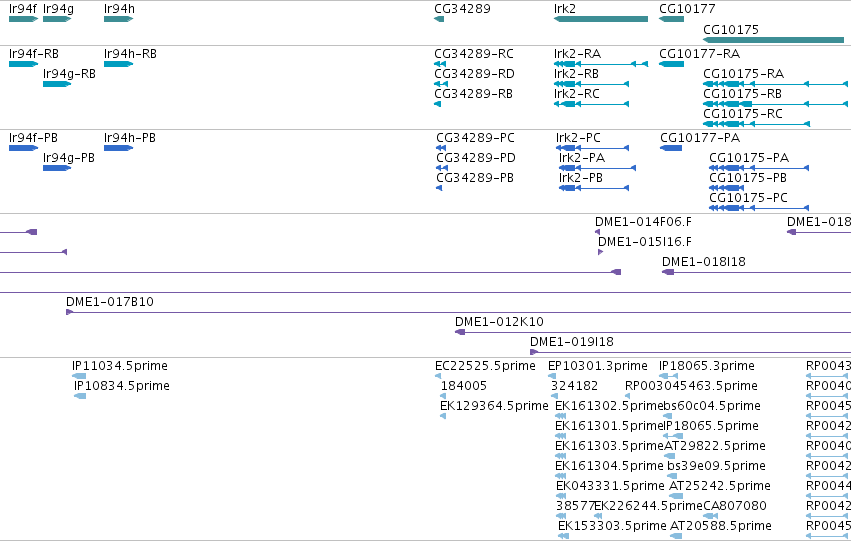This screenshot has width=851, height=541.
Task: Click the bs39e09.5prime EST
Action: click(x=672, y=476)
